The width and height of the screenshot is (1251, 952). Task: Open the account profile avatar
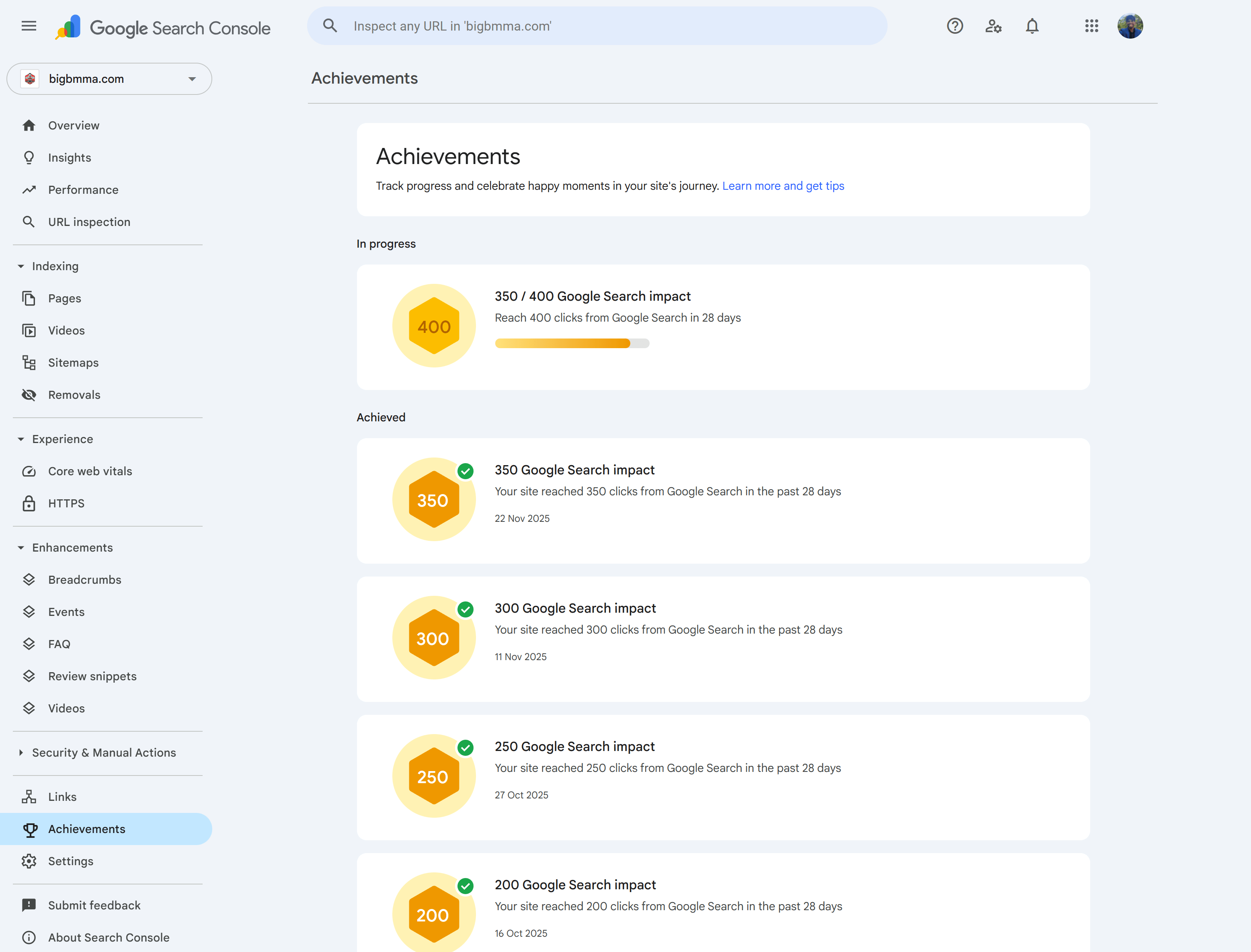tap(1130, 26)
